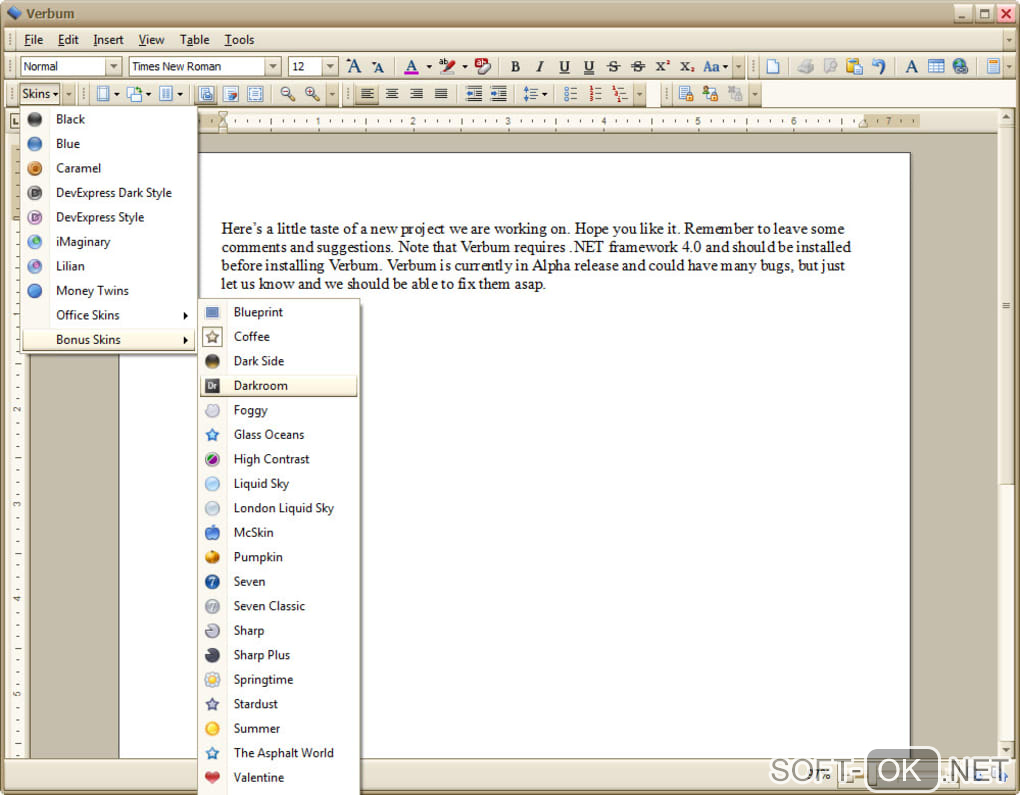
Task: Toggle double underline formatting
Action: pyautogui.click(x=589, y=66)
